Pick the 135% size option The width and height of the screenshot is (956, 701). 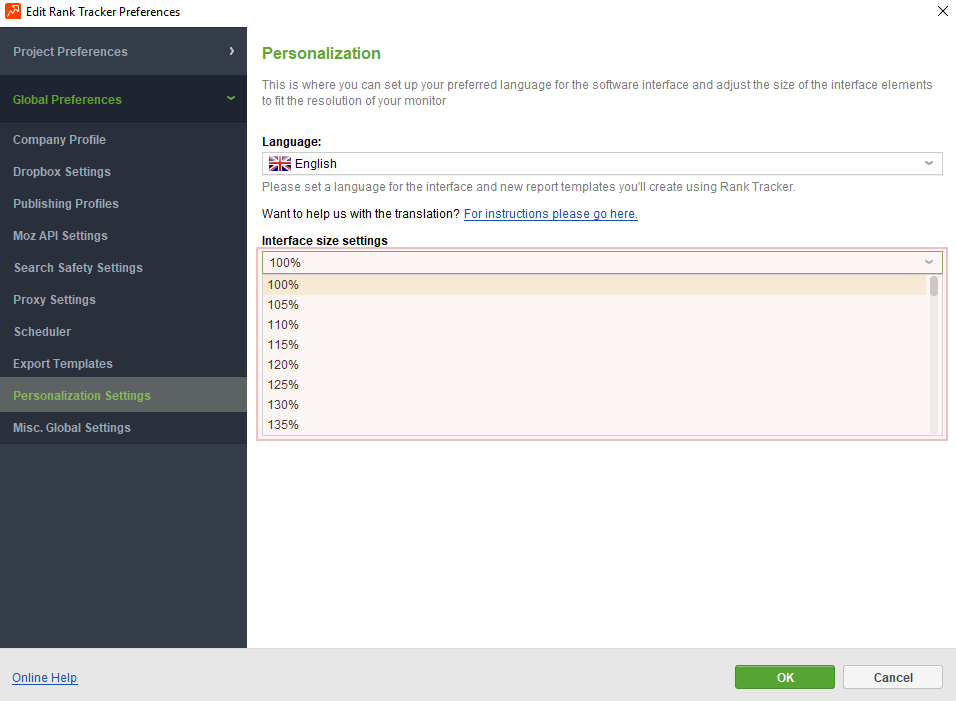coord(284,425)
